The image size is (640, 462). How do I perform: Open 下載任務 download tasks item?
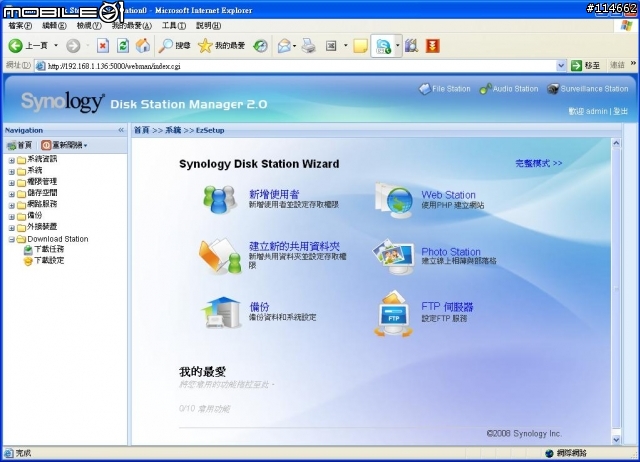coord(44,249)
